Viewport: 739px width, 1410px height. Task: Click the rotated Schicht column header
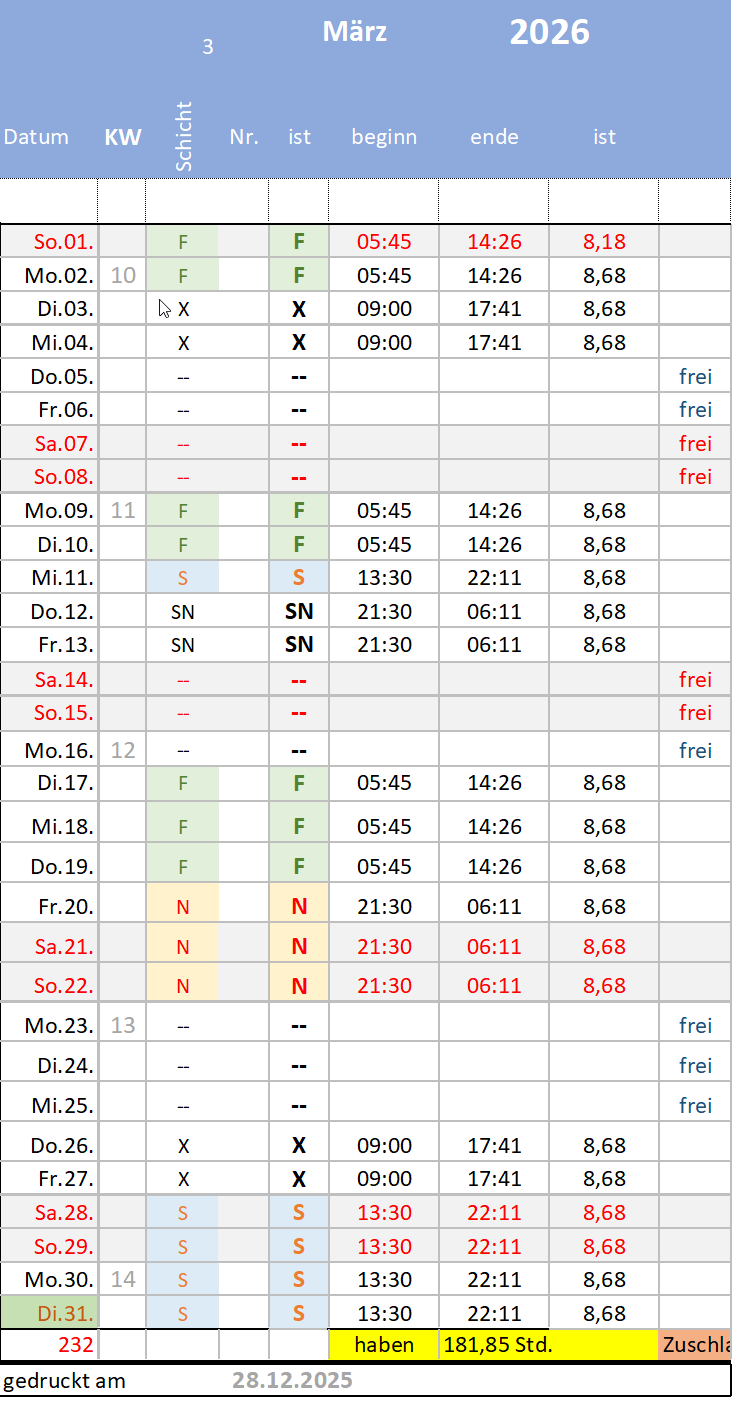[183, 136]
